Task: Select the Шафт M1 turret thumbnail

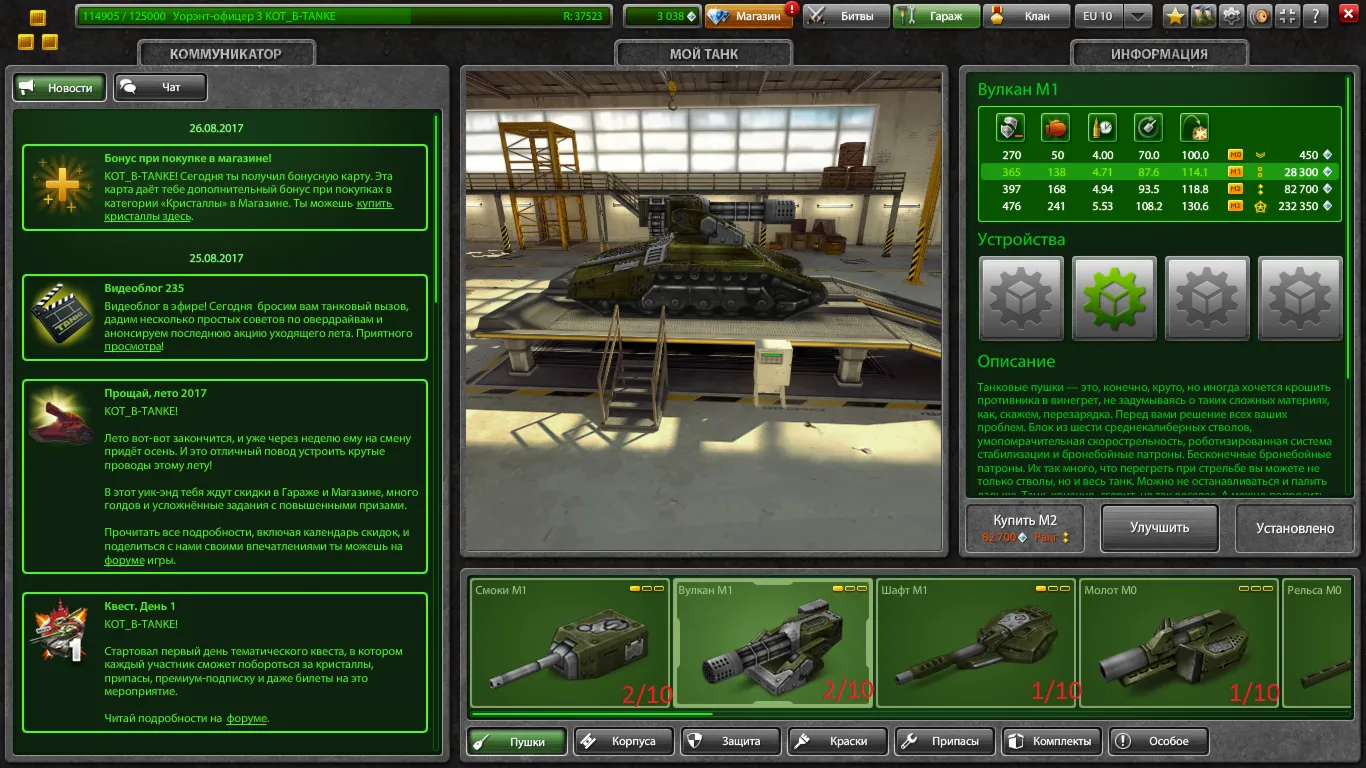Action: click(975, 642)
